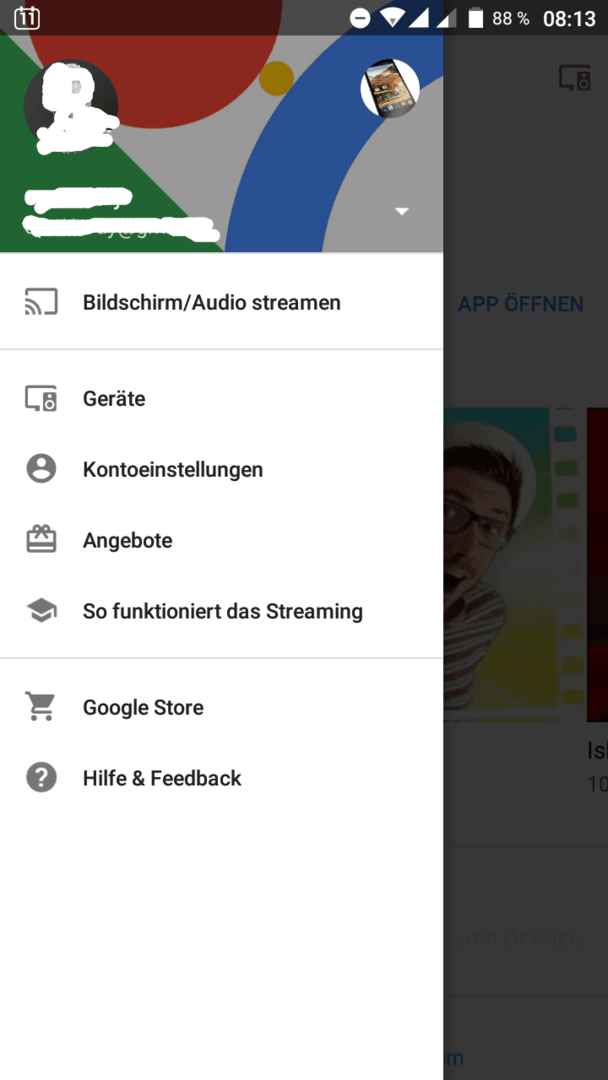Tap the do-not-disturb icon in the status bar
Viewport: 608px width, 1080px height.
click(359, 19)
